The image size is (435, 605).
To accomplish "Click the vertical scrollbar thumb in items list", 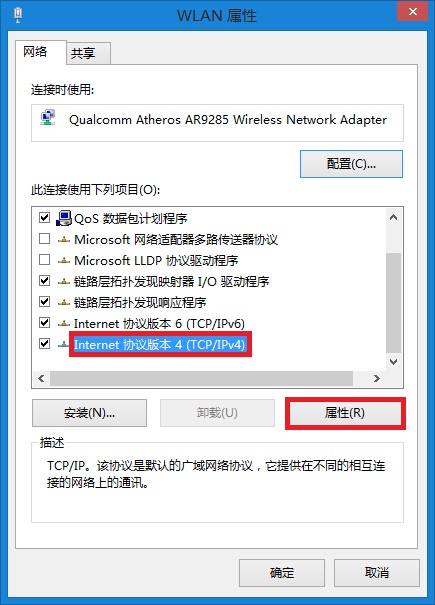I will 393,303.
